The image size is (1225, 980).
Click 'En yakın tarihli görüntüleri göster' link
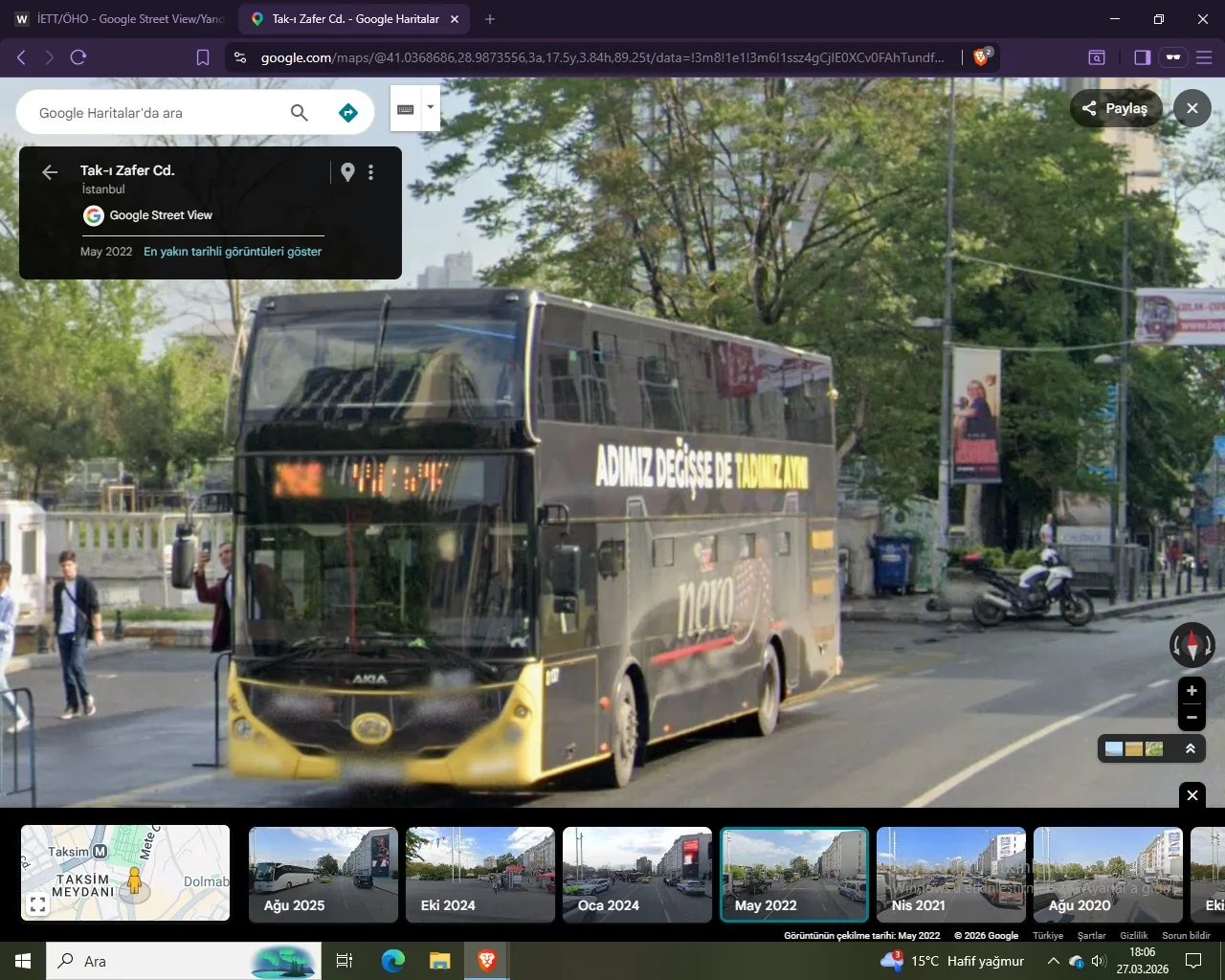[x=233, y=252]
